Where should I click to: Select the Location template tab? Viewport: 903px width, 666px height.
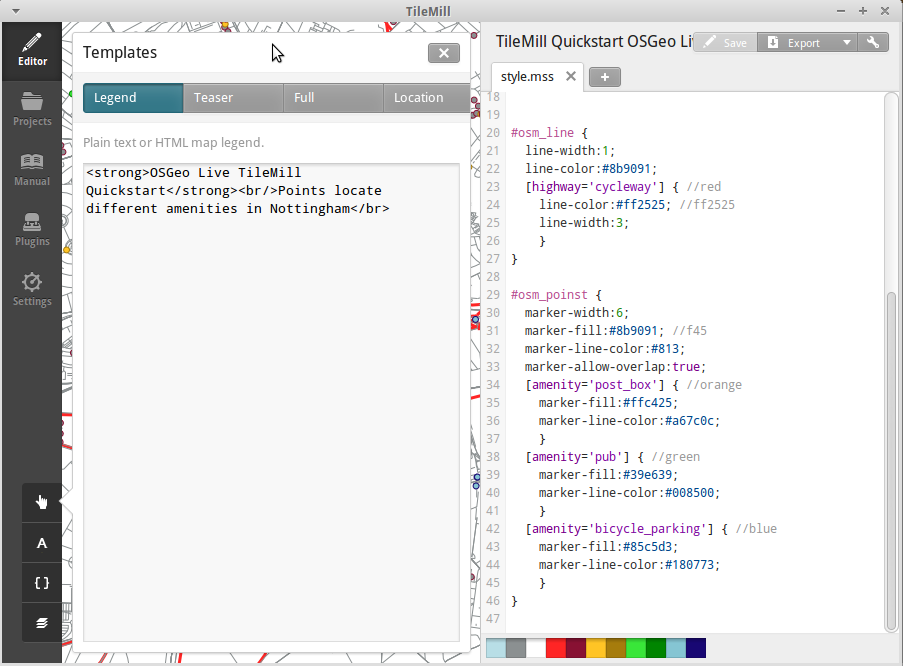427,97
